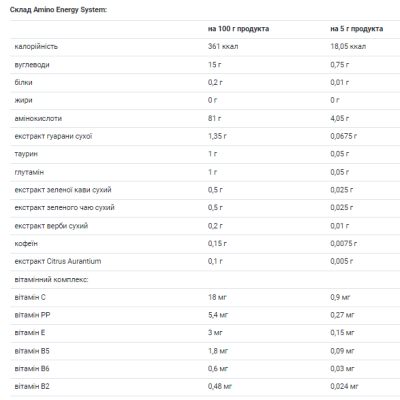
Task: Click the 'амінокислоти' row label
Action: (38, 118)
